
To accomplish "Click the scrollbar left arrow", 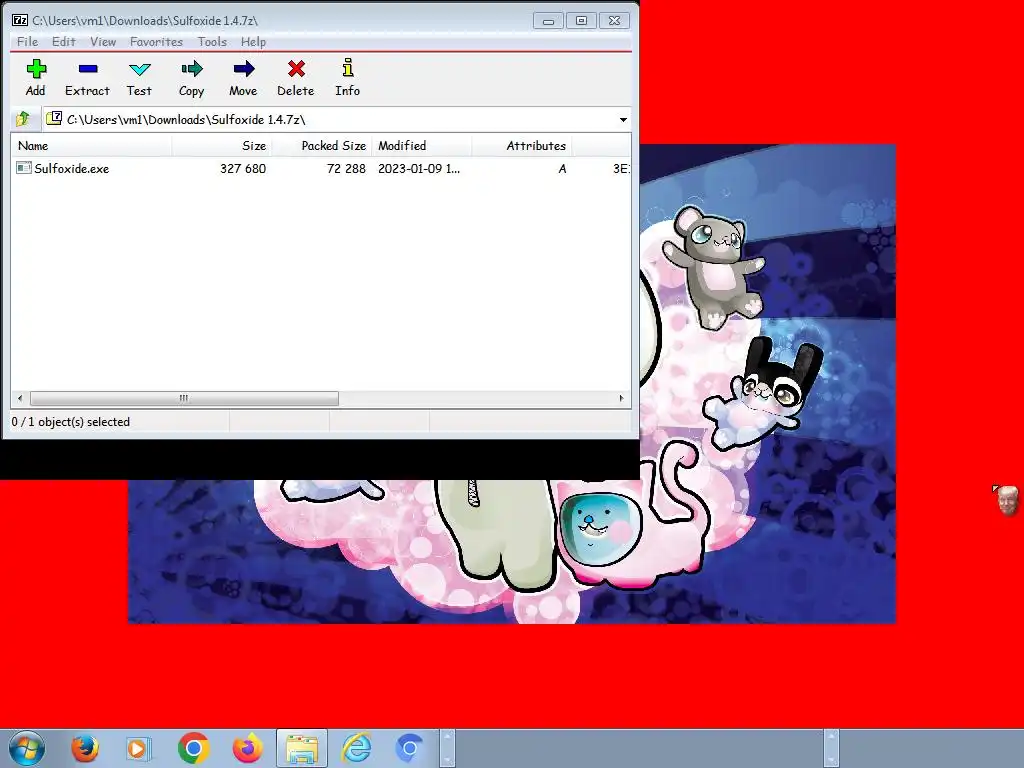I will (20, 398).
